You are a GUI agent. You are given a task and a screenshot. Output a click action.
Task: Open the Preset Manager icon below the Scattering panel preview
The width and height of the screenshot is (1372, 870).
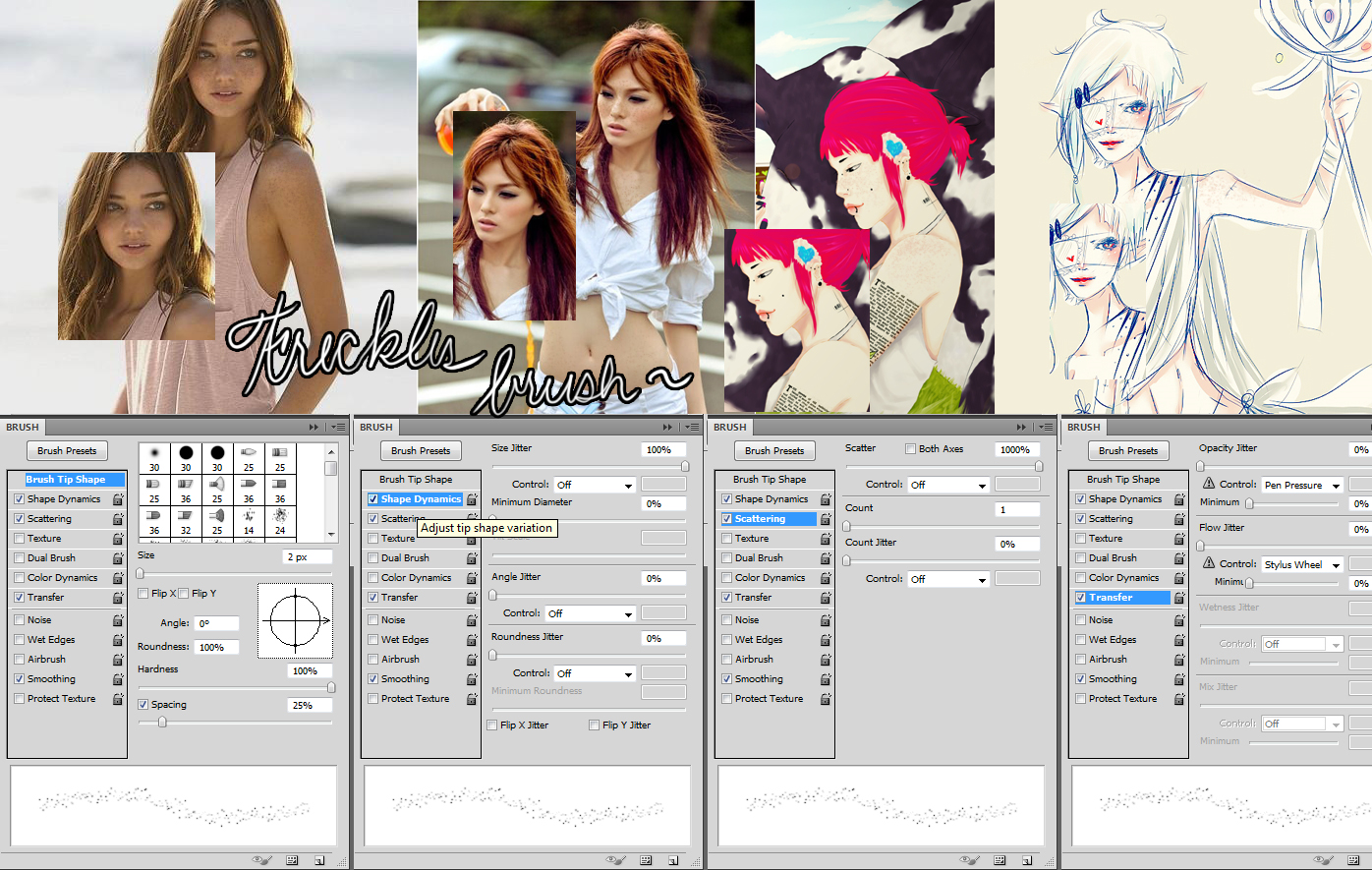1000,860
